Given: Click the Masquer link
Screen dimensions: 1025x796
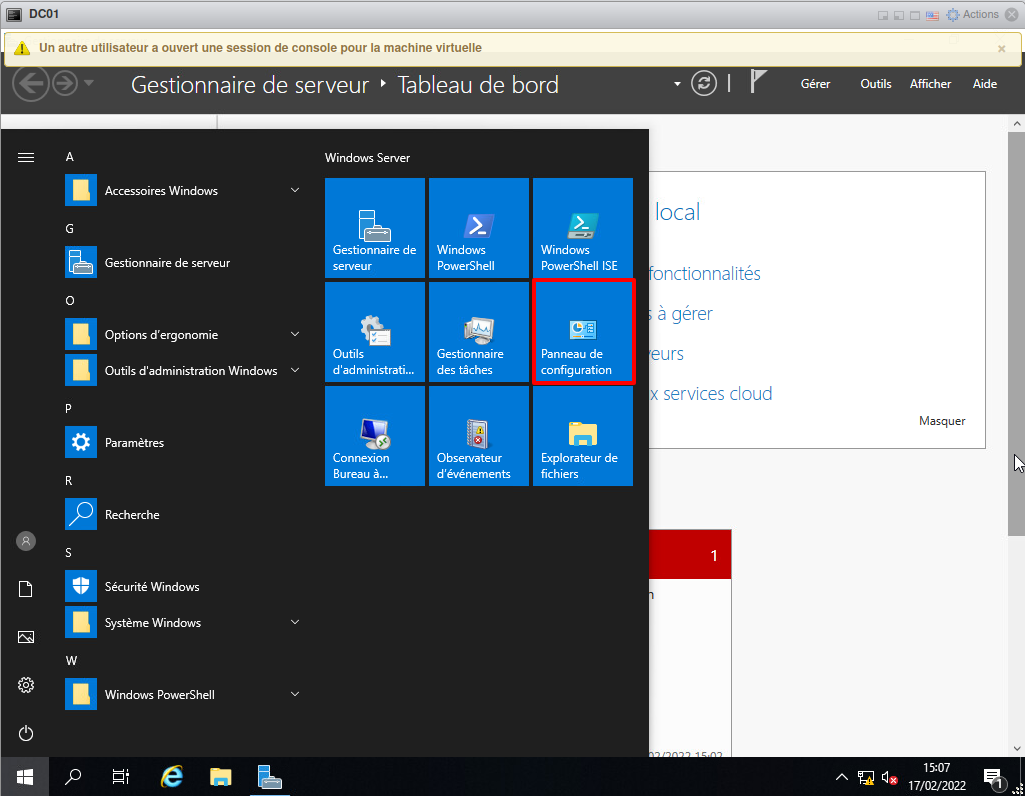Looking at the screenshot, I should pyautogui.click(x=942, y=421).
